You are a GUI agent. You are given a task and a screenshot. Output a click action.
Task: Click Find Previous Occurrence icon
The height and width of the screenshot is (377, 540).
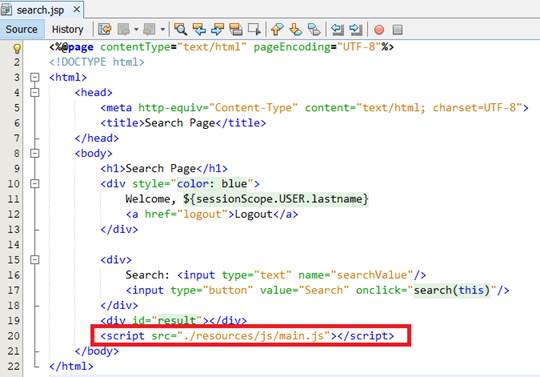click(199, 29)
